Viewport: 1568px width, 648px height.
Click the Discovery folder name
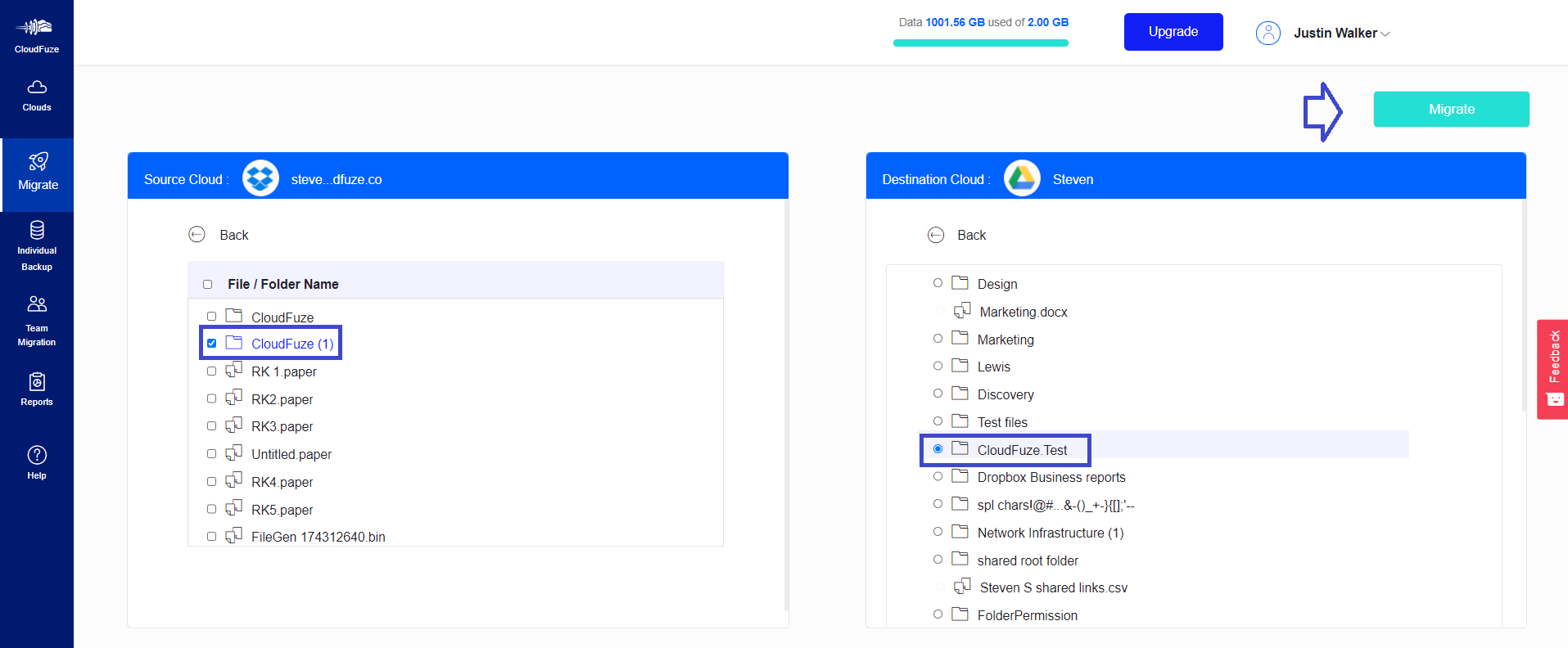point(1005,394)
